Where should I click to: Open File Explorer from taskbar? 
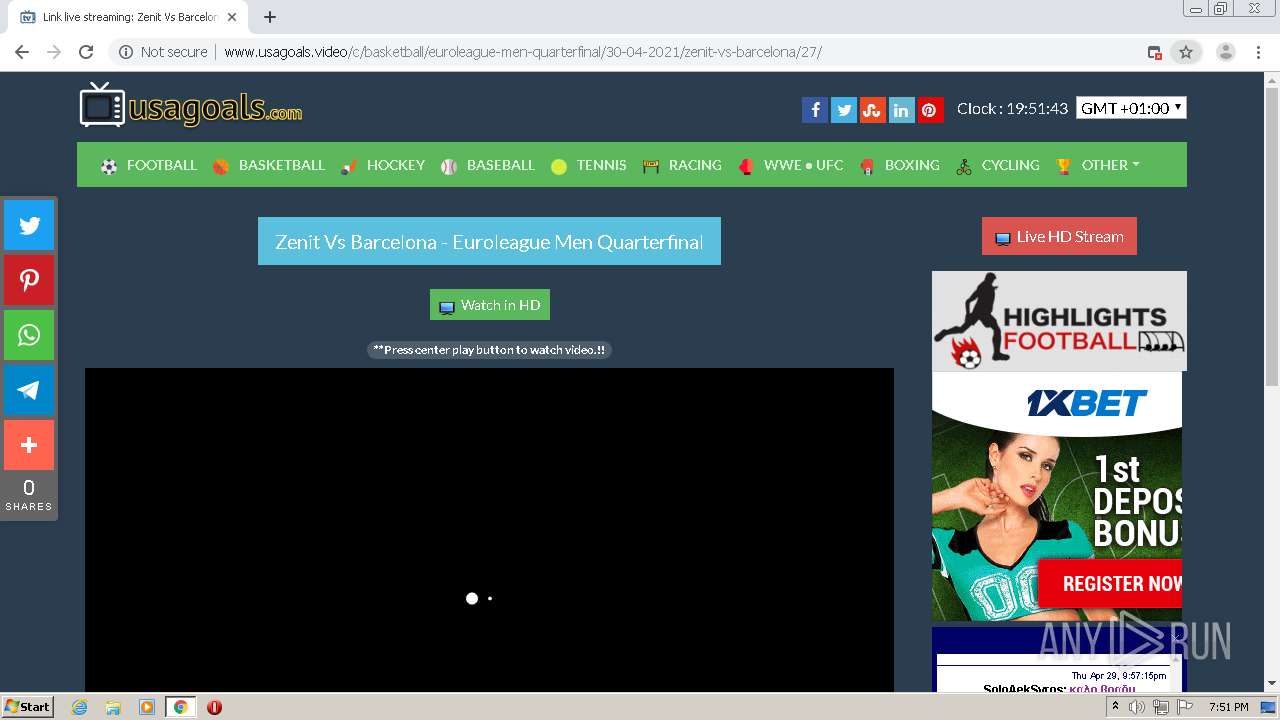(113, 707)
